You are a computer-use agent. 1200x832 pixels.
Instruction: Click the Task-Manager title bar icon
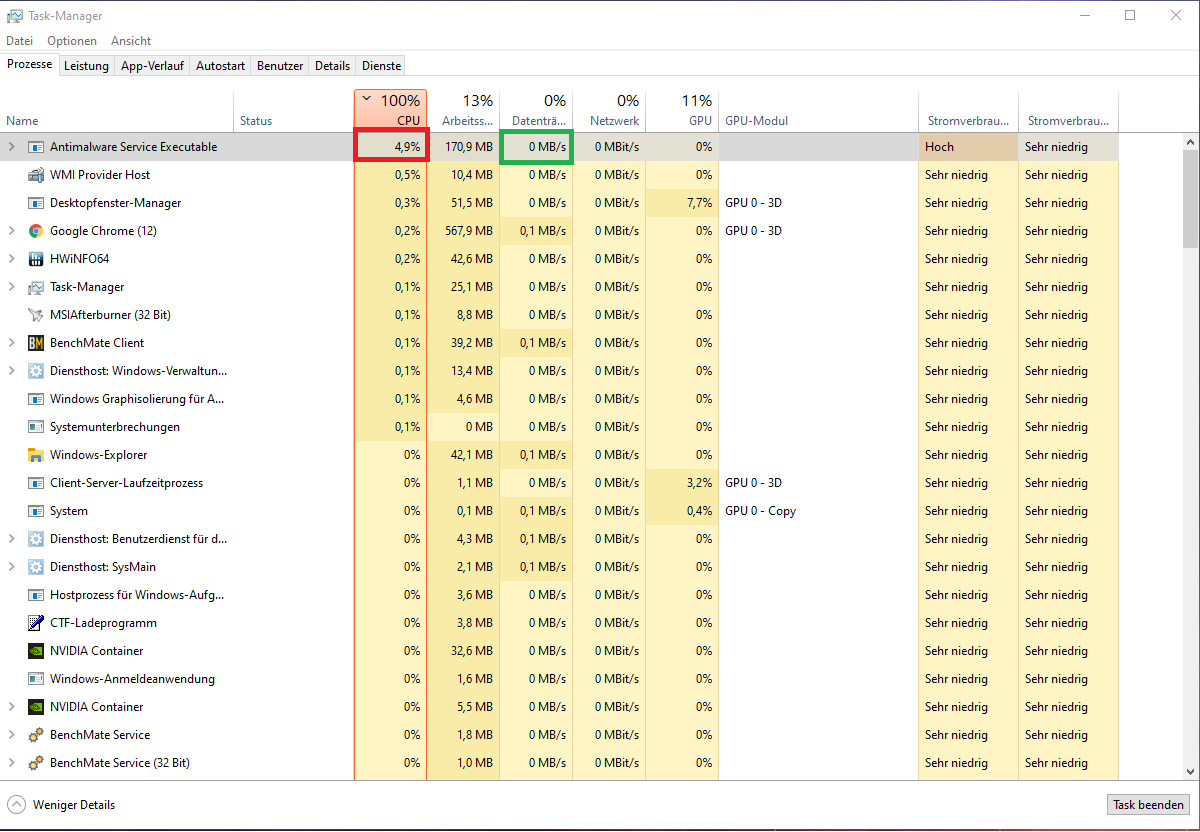pos(15,16)
